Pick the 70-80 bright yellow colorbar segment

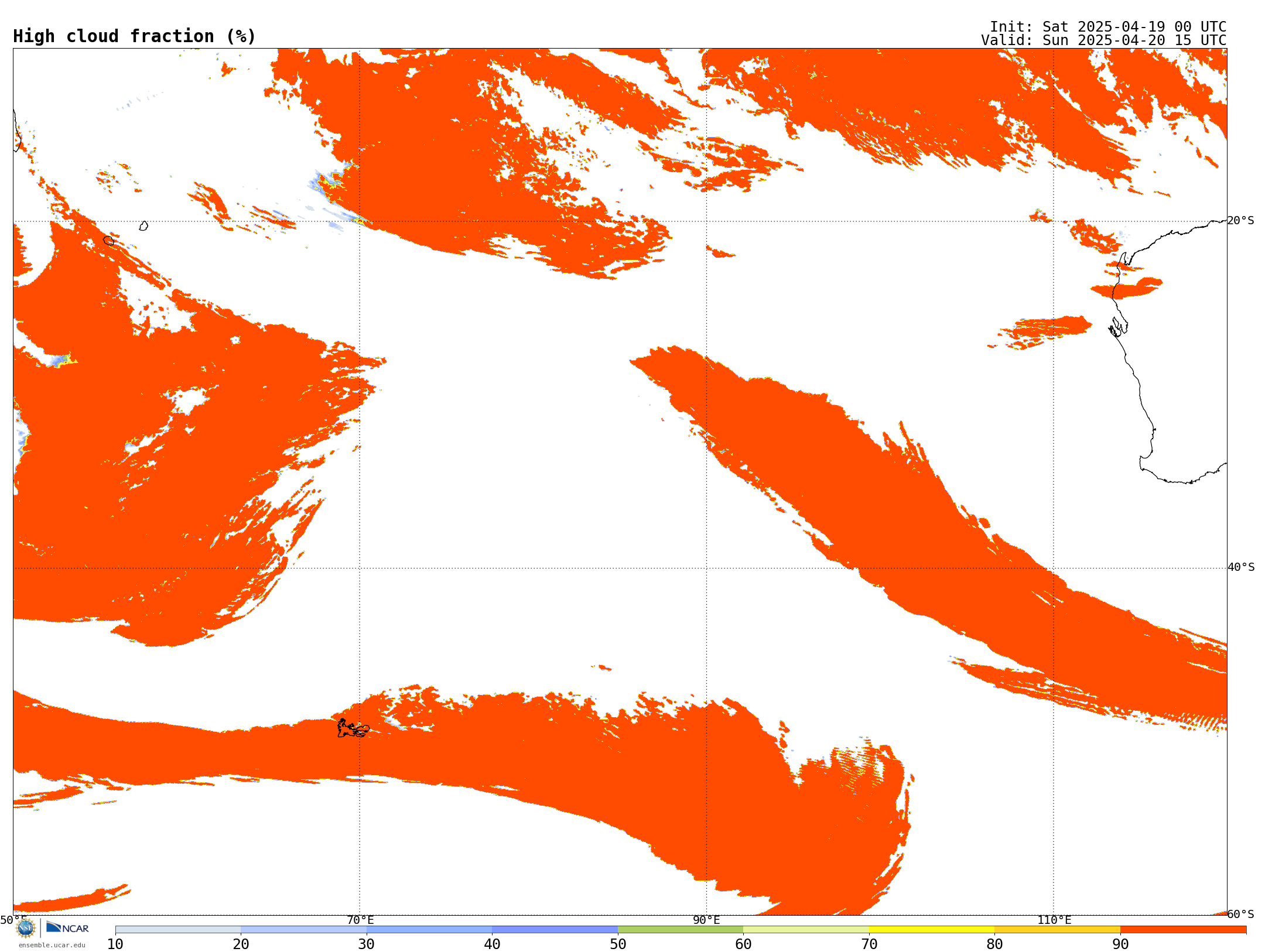pos(932,930)
